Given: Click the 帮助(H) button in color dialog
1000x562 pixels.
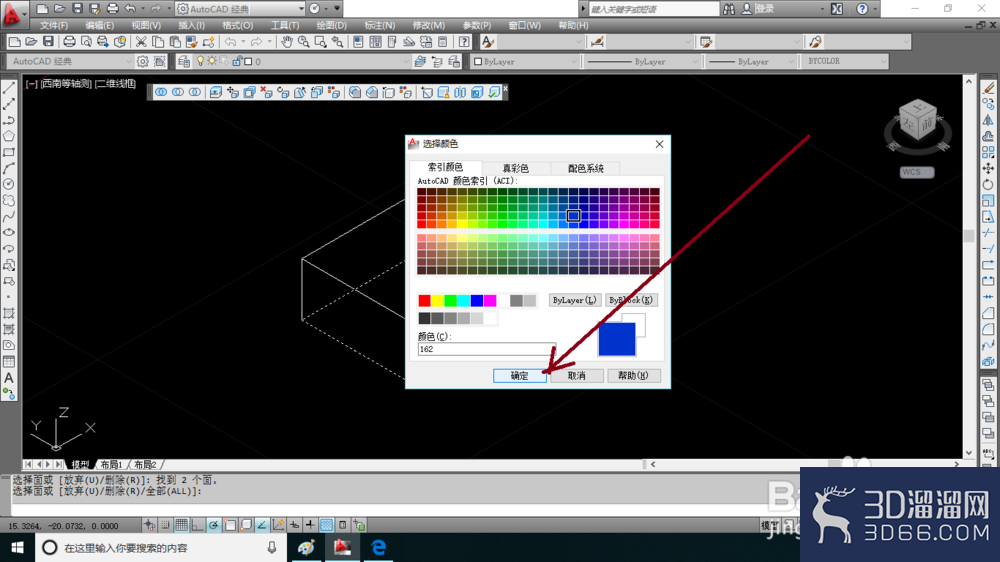Looking at the screenshot, I should click(633, 376).
